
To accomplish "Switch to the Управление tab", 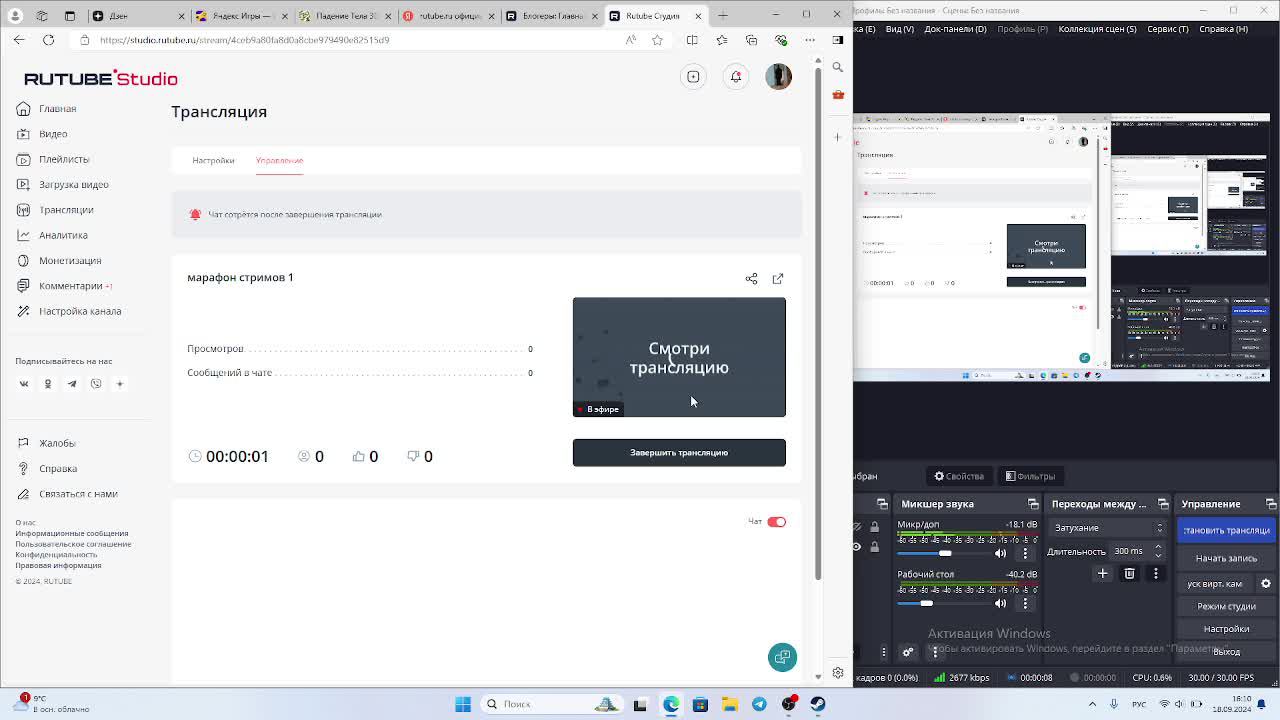I will click(279, 160).
